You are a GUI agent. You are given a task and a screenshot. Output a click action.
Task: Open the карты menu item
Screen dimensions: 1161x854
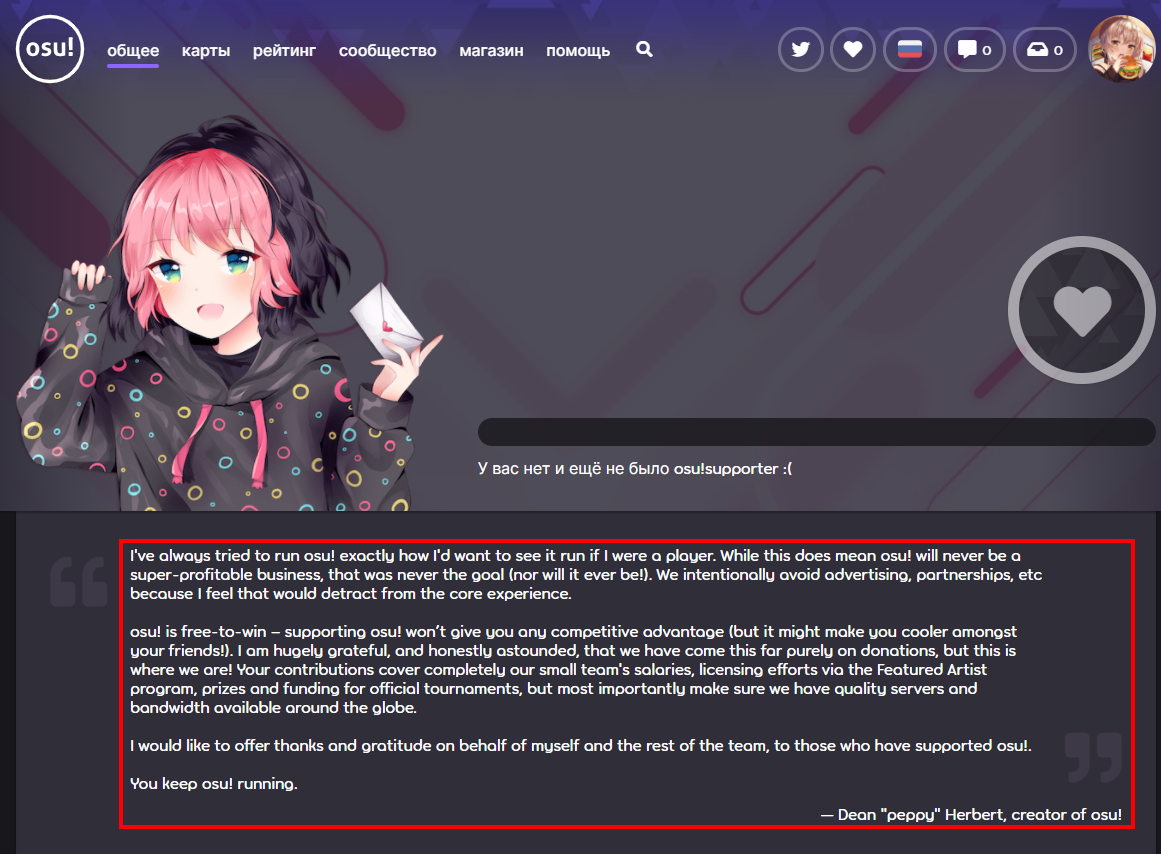pos(206,50)
